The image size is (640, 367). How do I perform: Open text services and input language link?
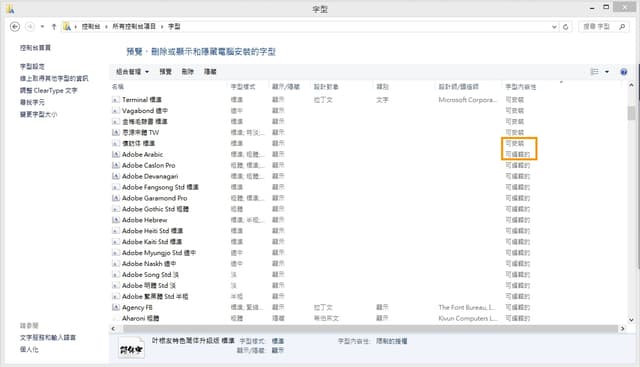(48, 338)
